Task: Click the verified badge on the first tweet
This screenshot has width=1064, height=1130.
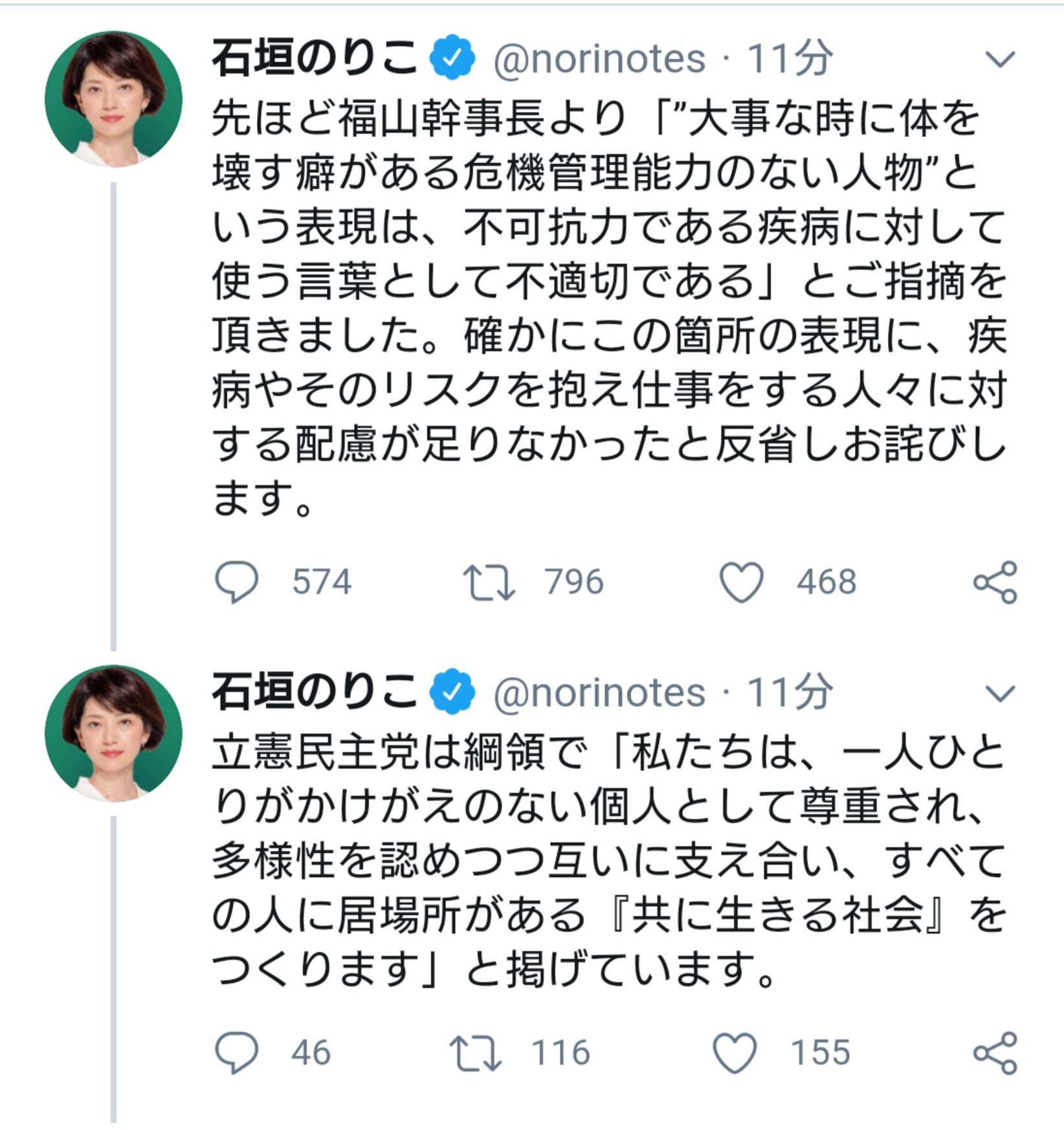Action: (453, 58)
